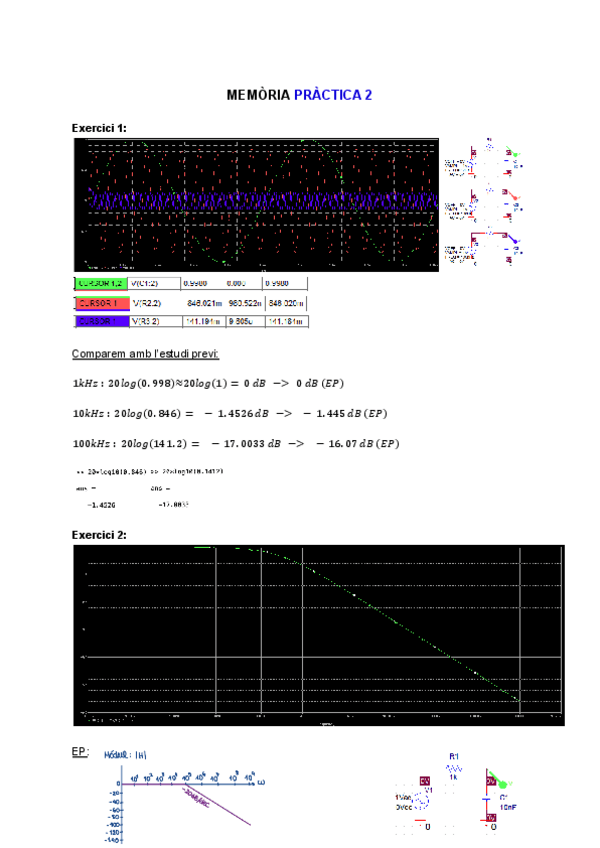Click the 141.181m value in cursor table
This screenshot has width=600, height=848.
tap(287, 321)
